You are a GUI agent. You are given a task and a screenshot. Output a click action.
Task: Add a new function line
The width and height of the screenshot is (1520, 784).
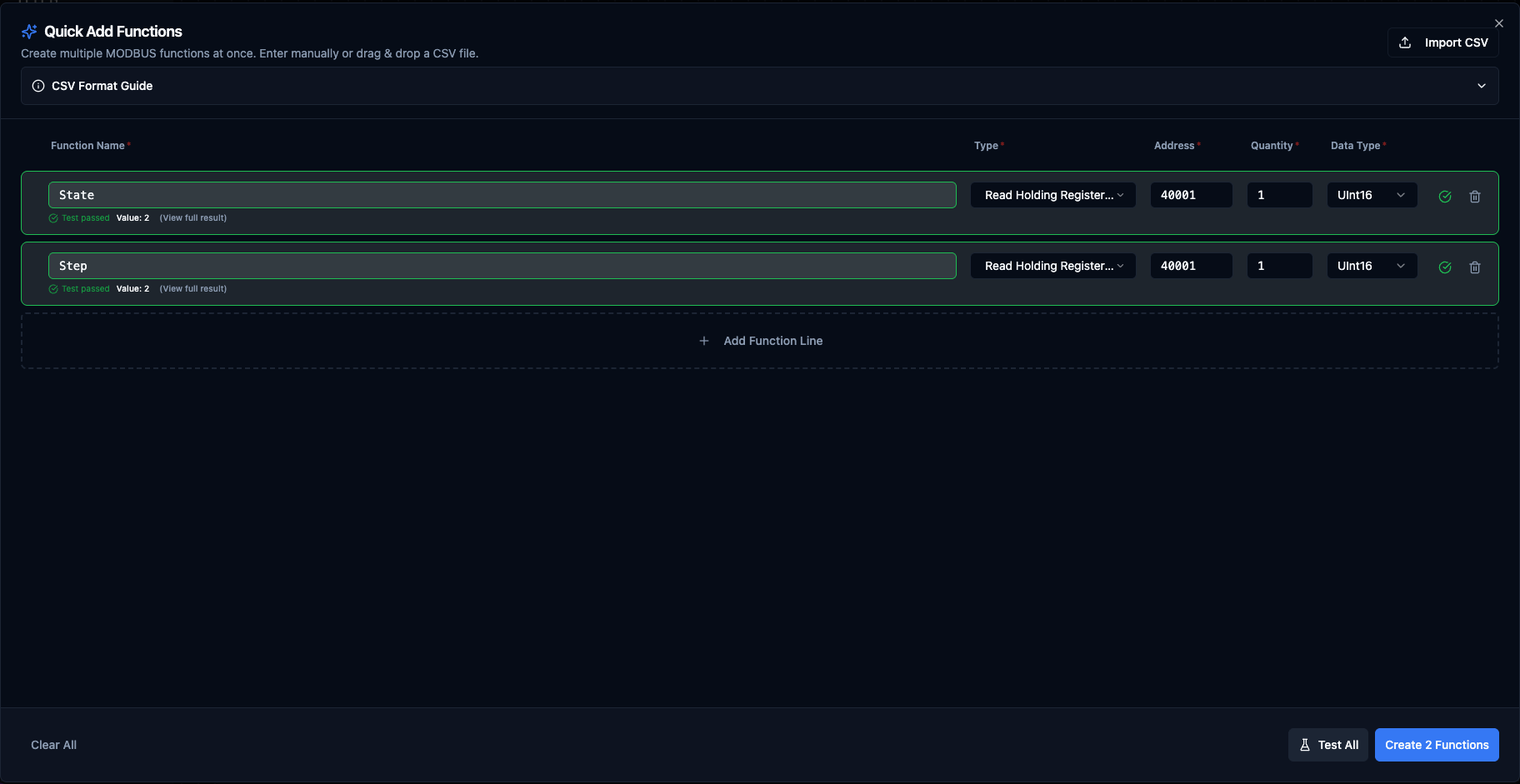tap(760, 341)
